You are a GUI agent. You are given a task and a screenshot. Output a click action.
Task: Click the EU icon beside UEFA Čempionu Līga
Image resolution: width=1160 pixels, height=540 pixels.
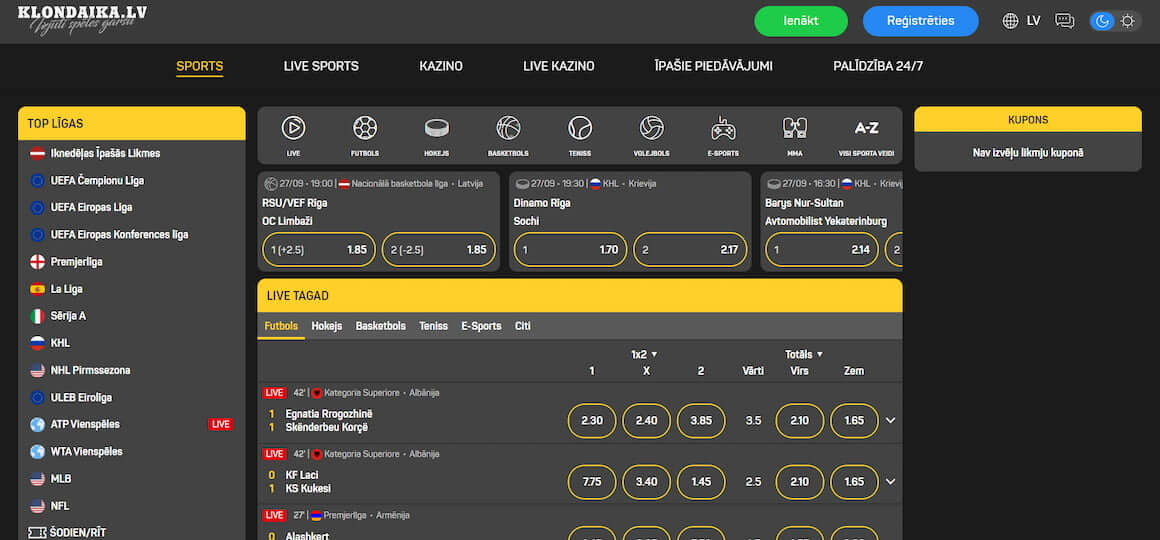[x=38, y=180]
